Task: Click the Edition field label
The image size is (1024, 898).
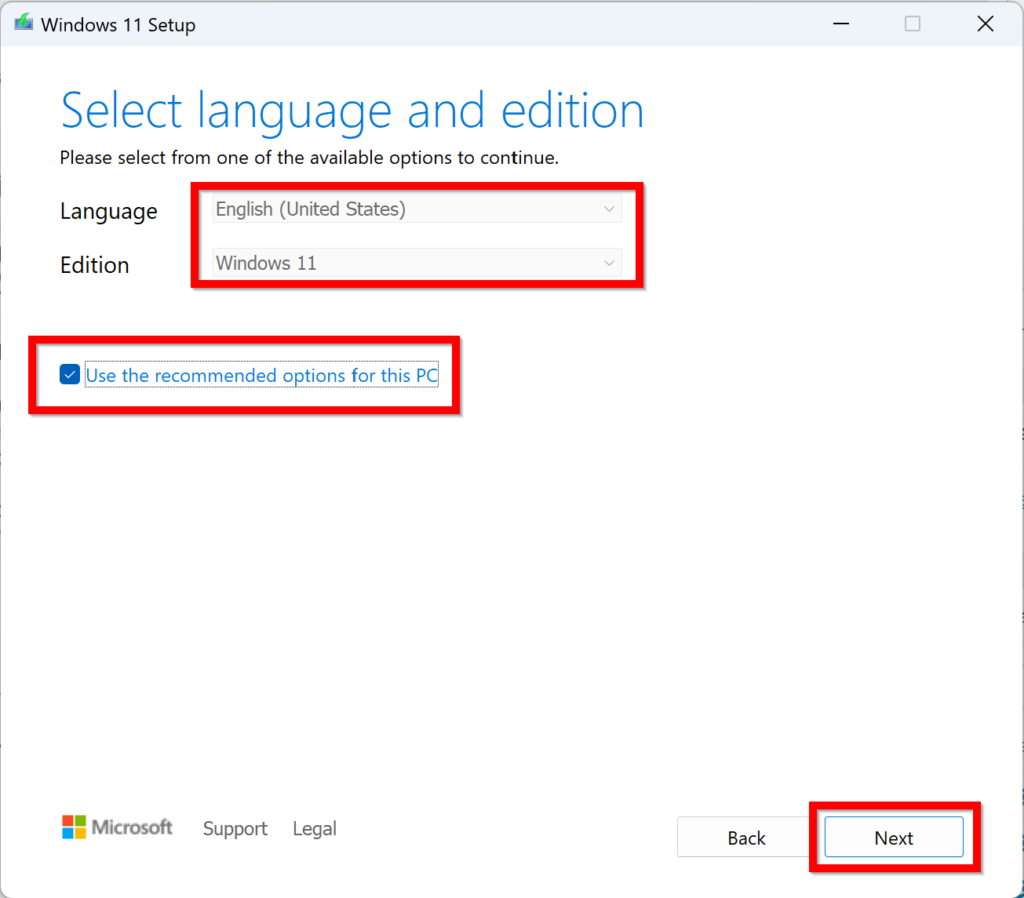Action: pos(94,265)
